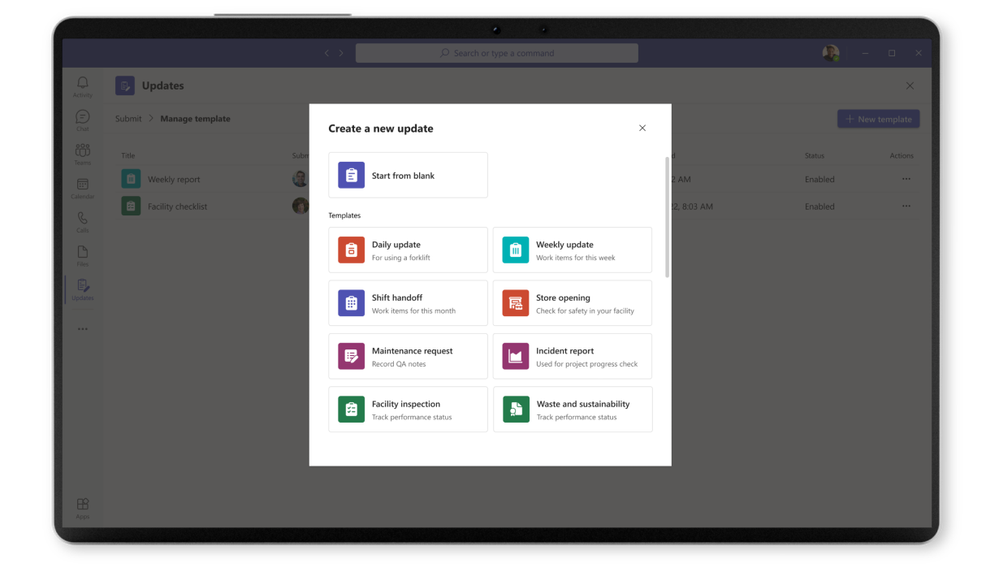Screen dimensions: 999x569
Task: Click the submitter avatar in Facility checklist row
Action: coord(300,206)
